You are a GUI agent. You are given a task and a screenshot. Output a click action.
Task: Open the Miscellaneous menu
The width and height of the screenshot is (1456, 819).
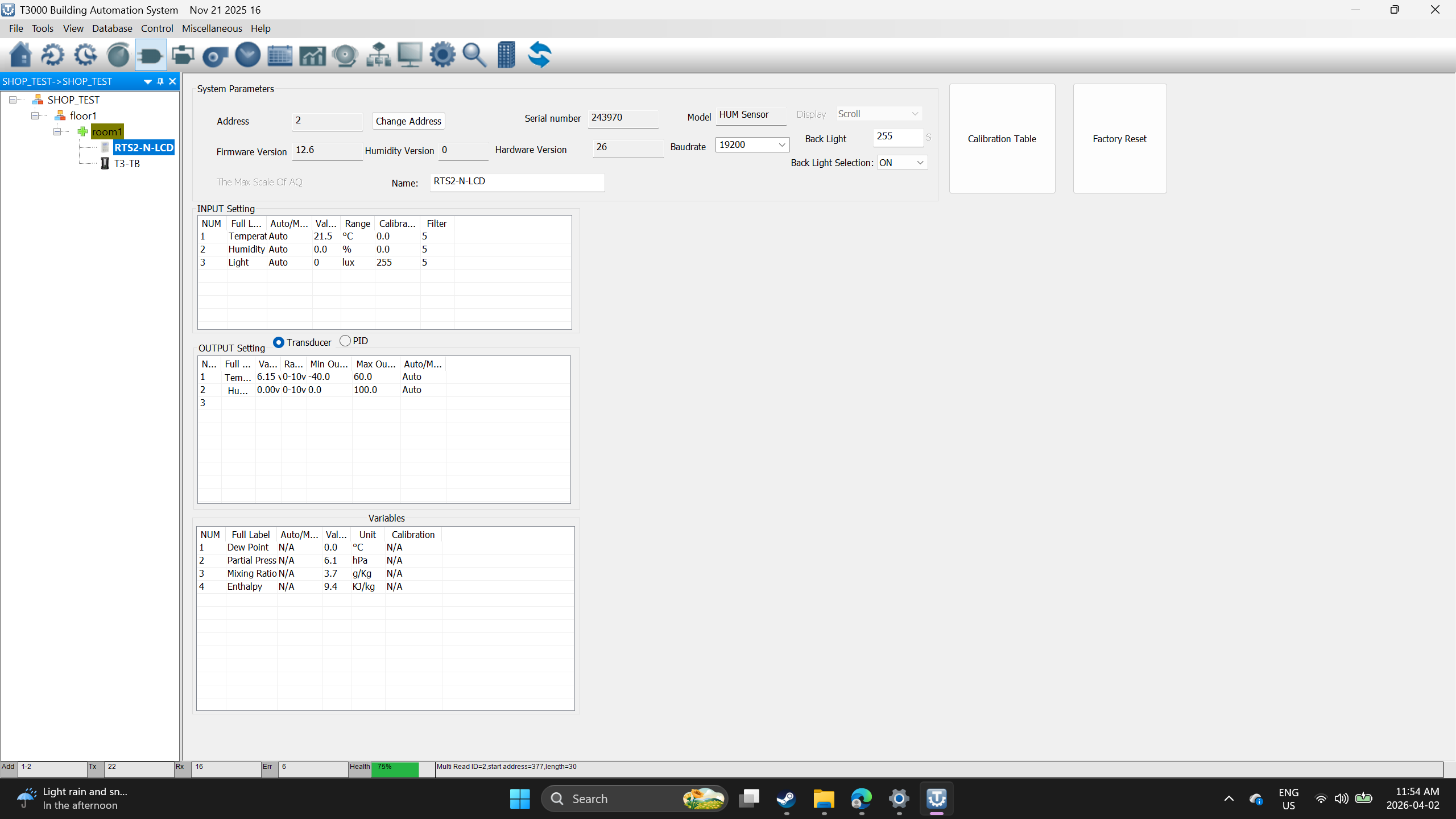[x=212, y=28]
